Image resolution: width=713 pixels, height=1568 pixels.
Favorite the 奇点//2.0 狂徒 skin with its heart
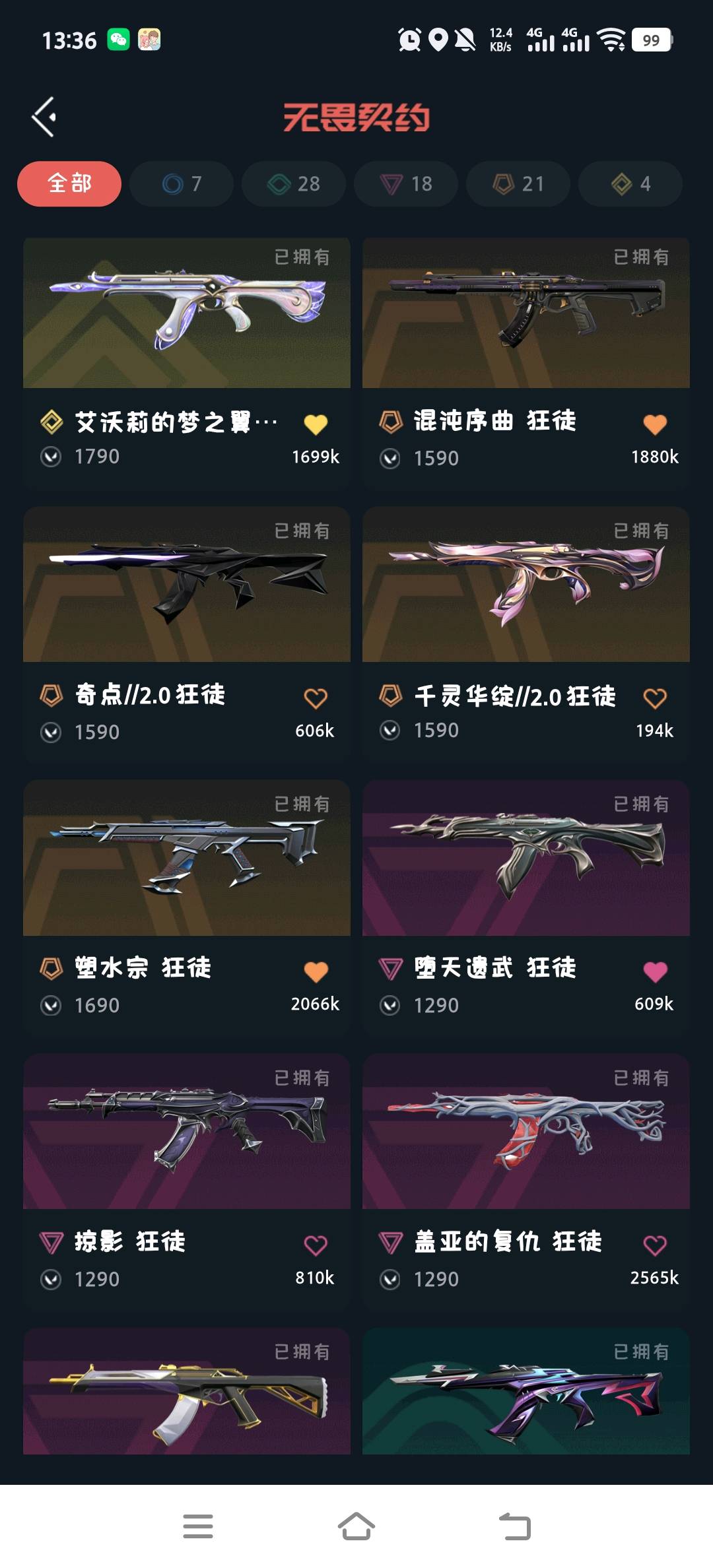[316, 698]
